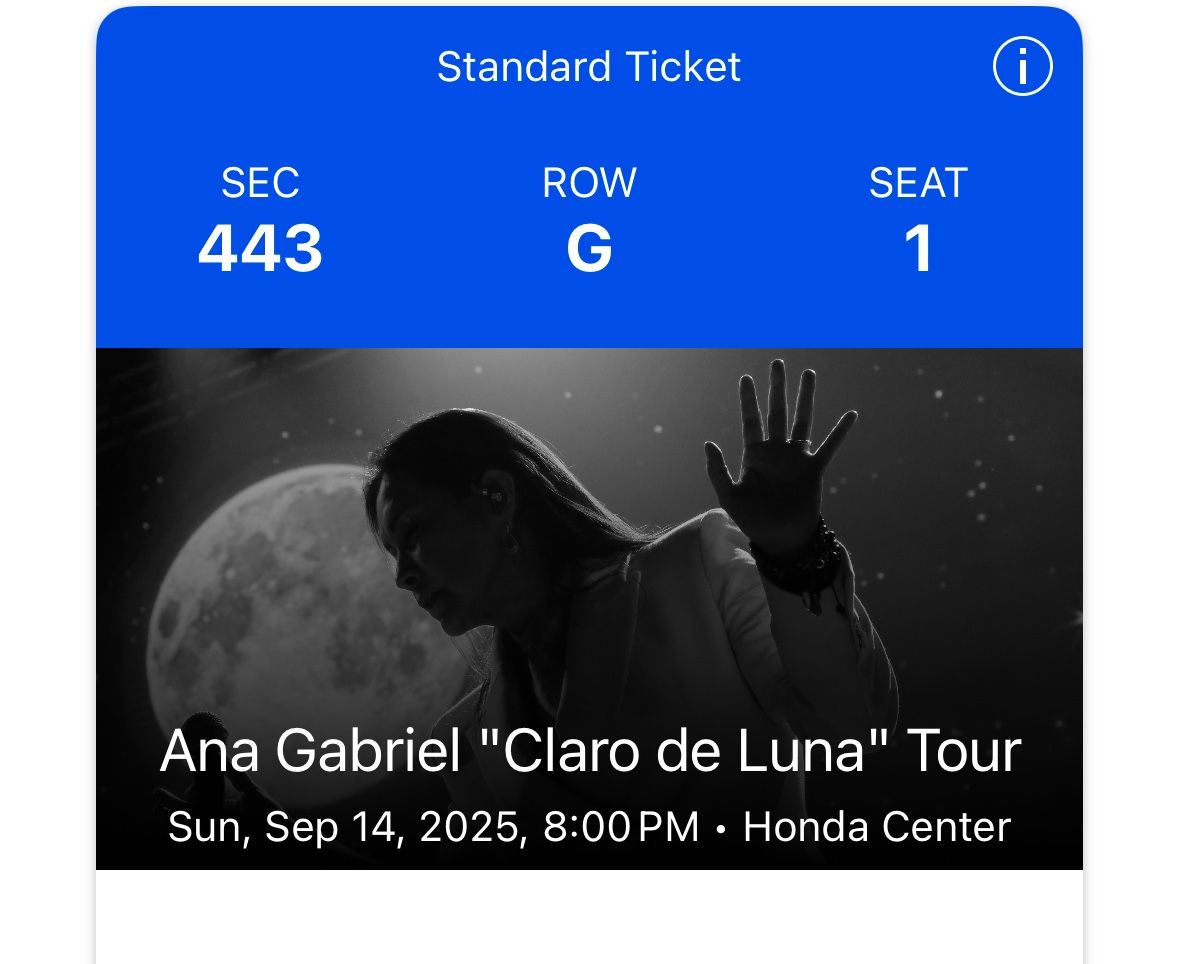
Task: Click the blank white area below the photo
Action: (589, 917)
